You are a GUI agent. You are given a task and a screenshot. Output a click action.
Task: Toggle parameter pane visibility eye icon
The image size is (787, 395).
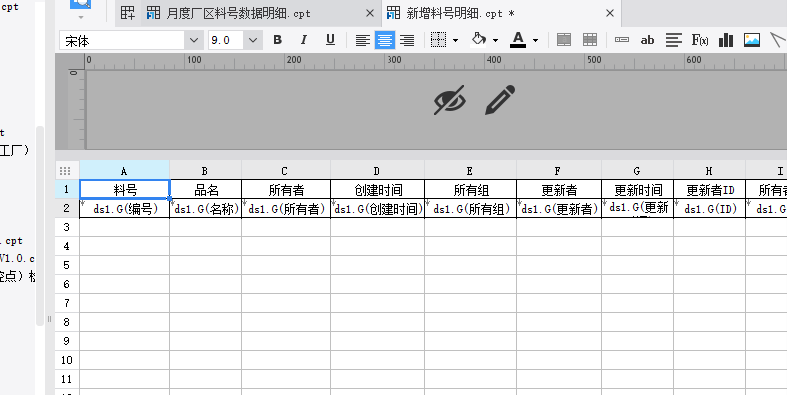click(450, 100)
